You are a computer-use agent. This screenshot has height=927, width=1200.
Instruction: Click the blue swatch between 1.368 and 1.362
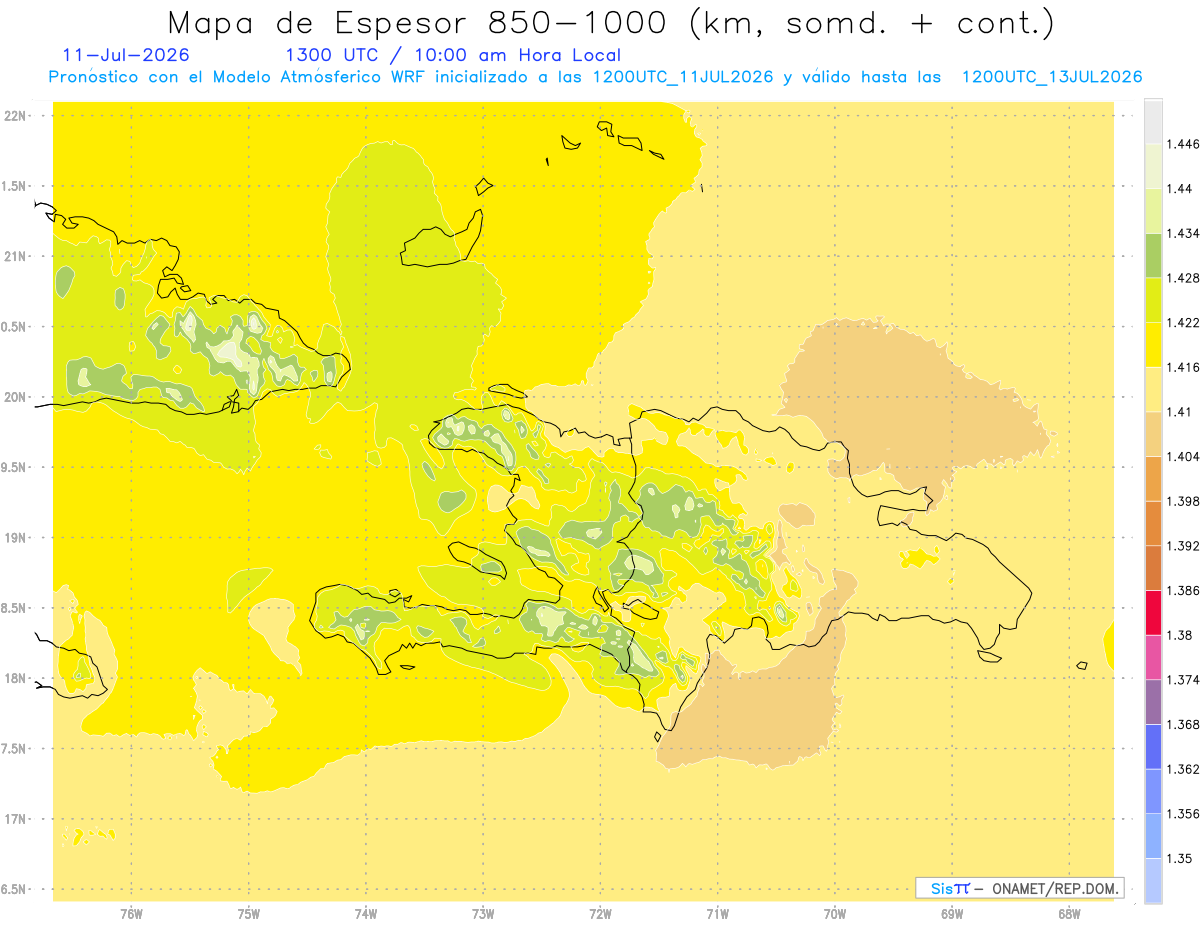pyautogui.click(x=1153, y=747)
